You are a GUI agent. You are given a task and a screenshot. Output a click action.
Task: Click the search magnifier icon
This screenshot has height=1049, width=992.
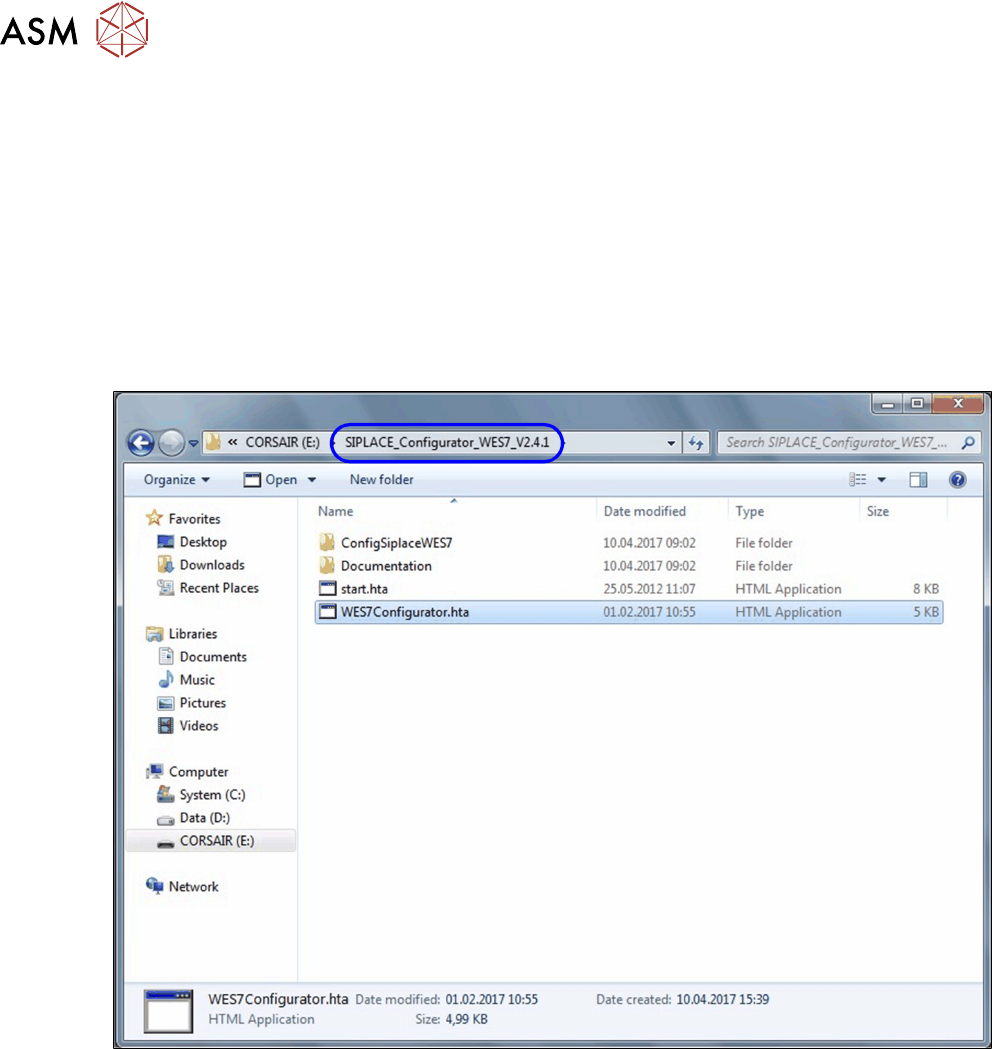[968, 442]
